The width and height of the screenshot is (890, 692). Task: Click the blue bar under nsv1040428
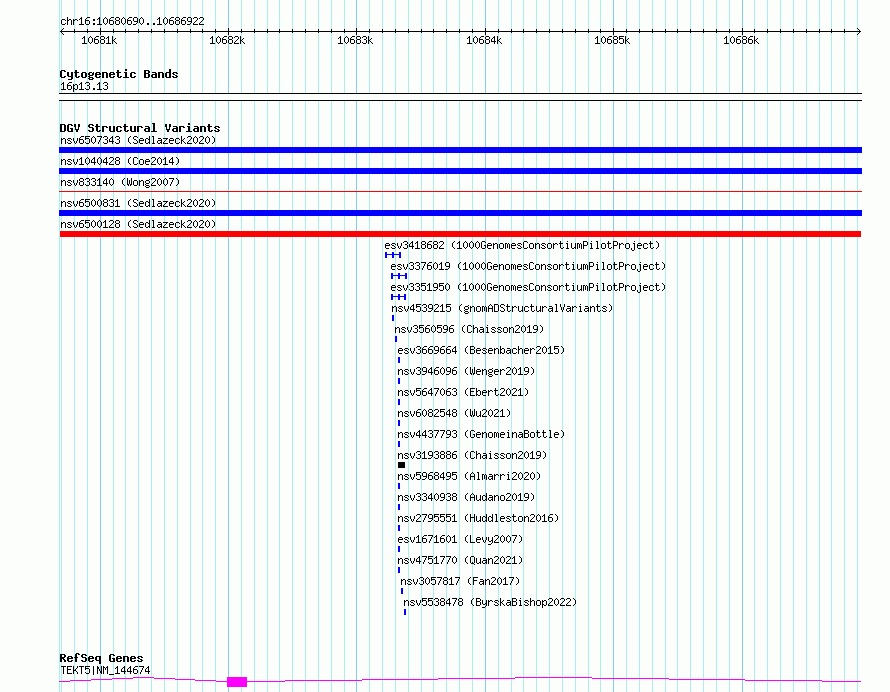click(460, 171)
